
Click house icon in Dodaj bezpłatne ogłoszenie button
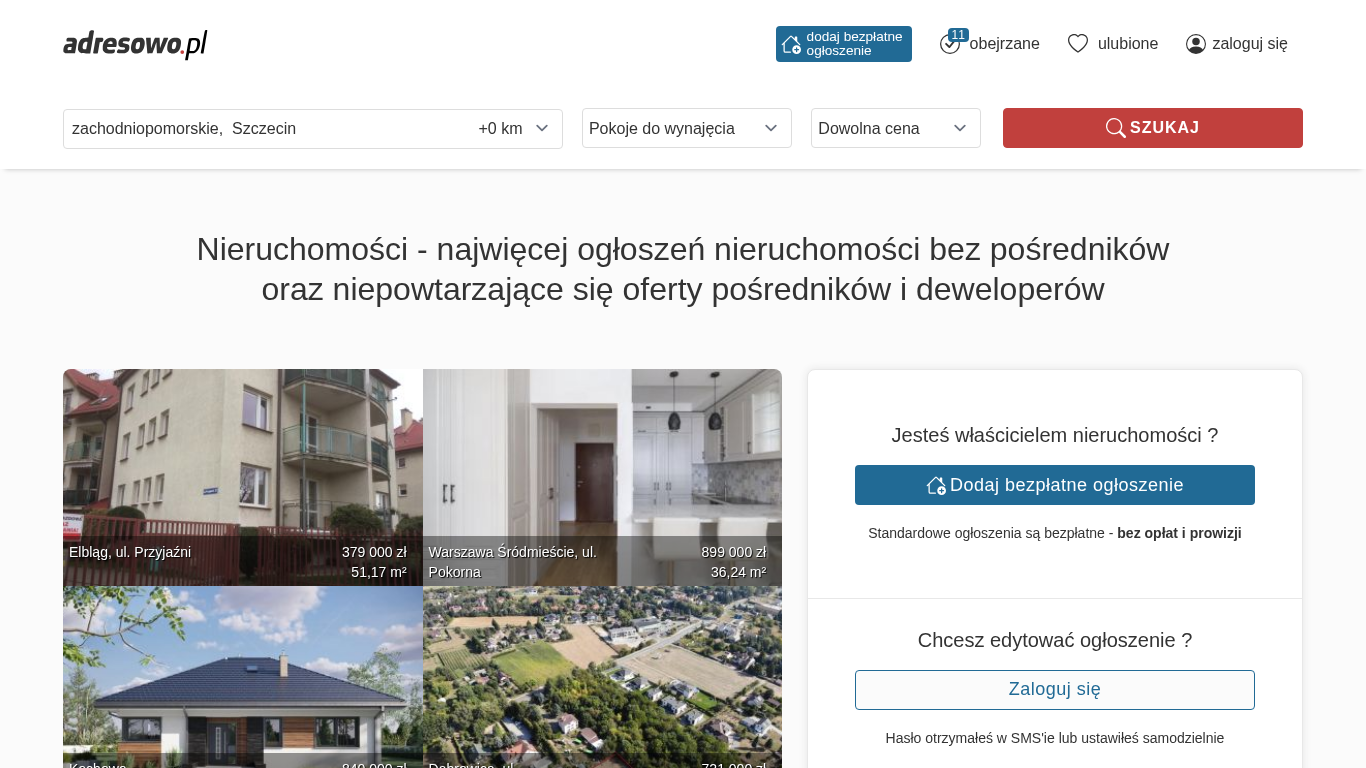(936, 485)
